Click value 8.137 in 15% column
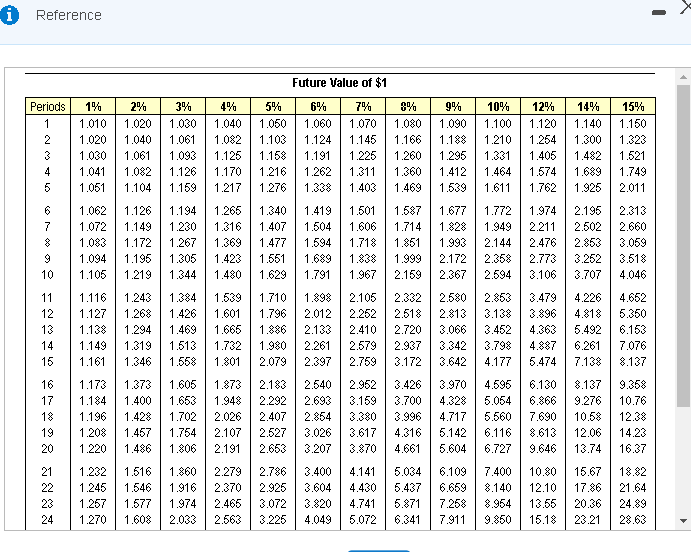 tap(632, 362)
